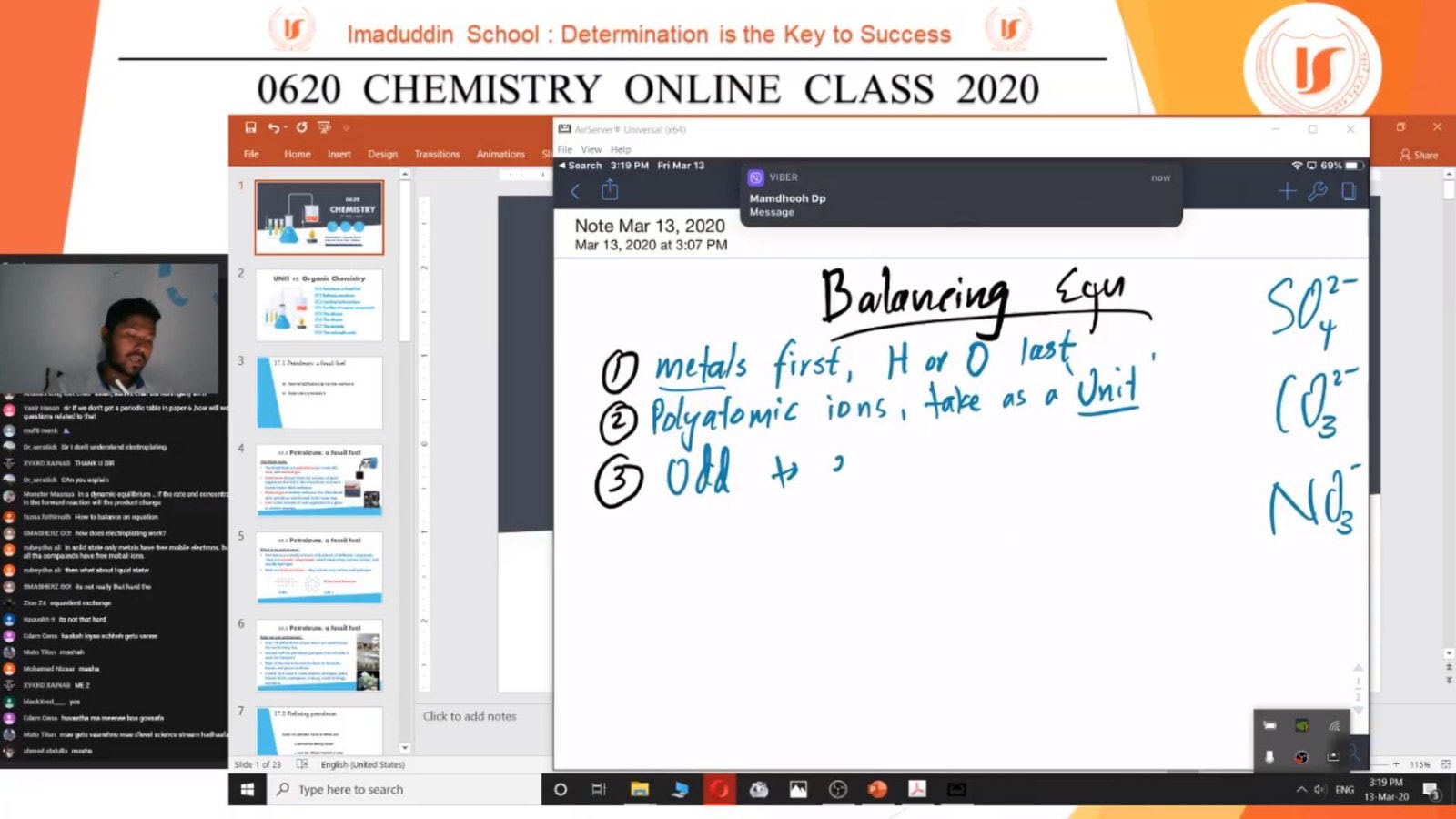1456x819 pixels.
Task: Open the Photos app taskbar icon
Action: (798, 789)
